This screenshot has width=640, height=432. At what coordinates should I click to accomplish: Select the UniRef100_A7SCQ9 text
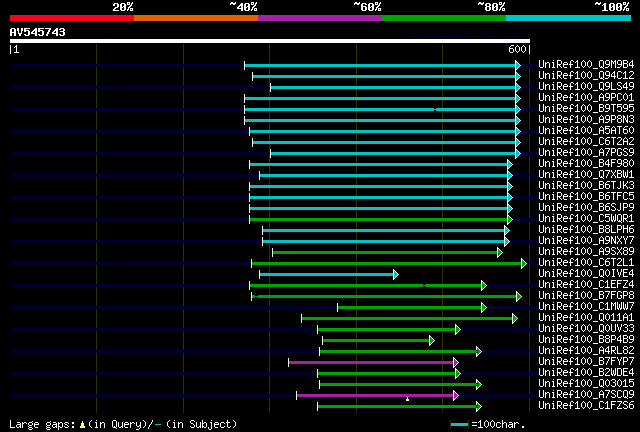[586, 395]
